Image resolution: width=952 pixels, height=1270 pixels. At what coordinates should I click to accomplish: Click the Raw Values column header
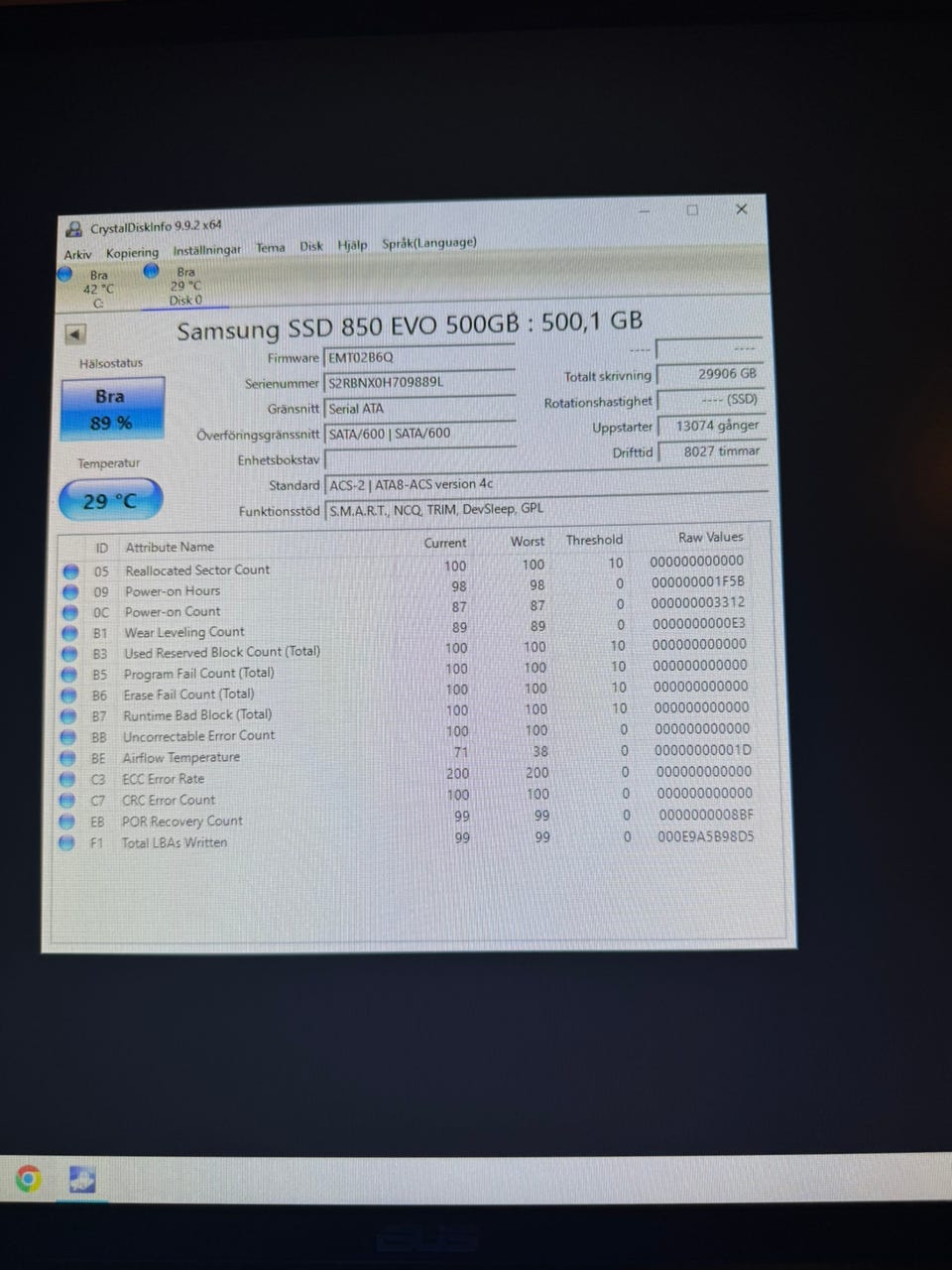[711, 537]
